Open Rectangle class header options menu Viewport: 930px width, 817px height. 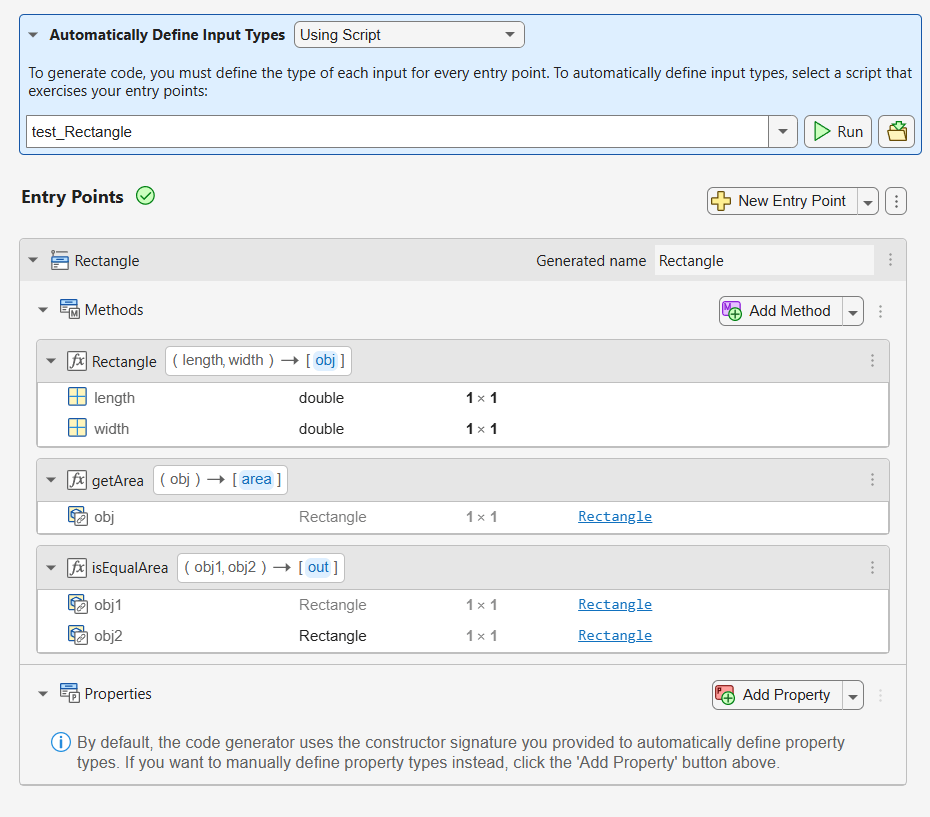point(890,260)
